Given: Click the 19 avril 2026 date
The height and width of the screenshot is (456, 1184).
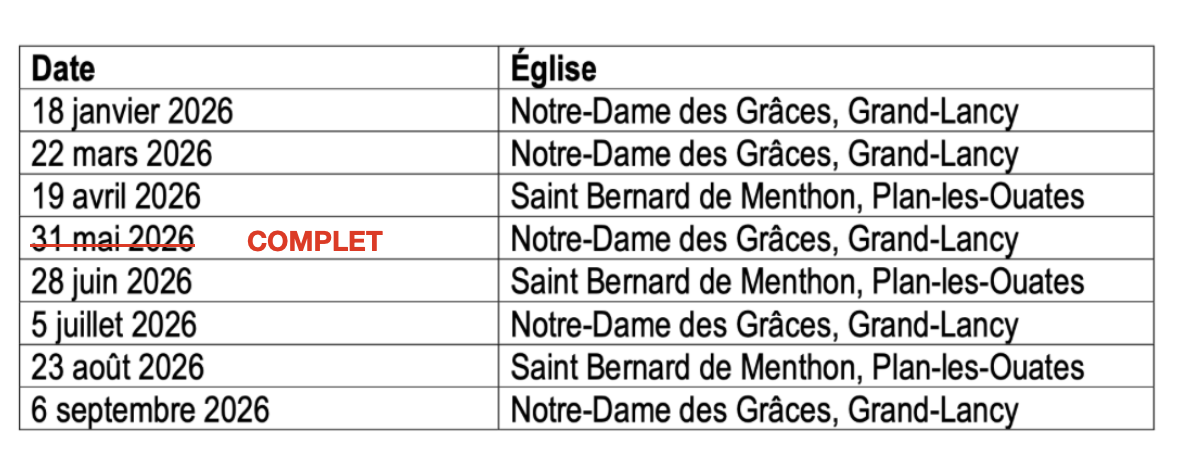Looking at the screenshot, I should pyautogui.click(x=117, y=196).
